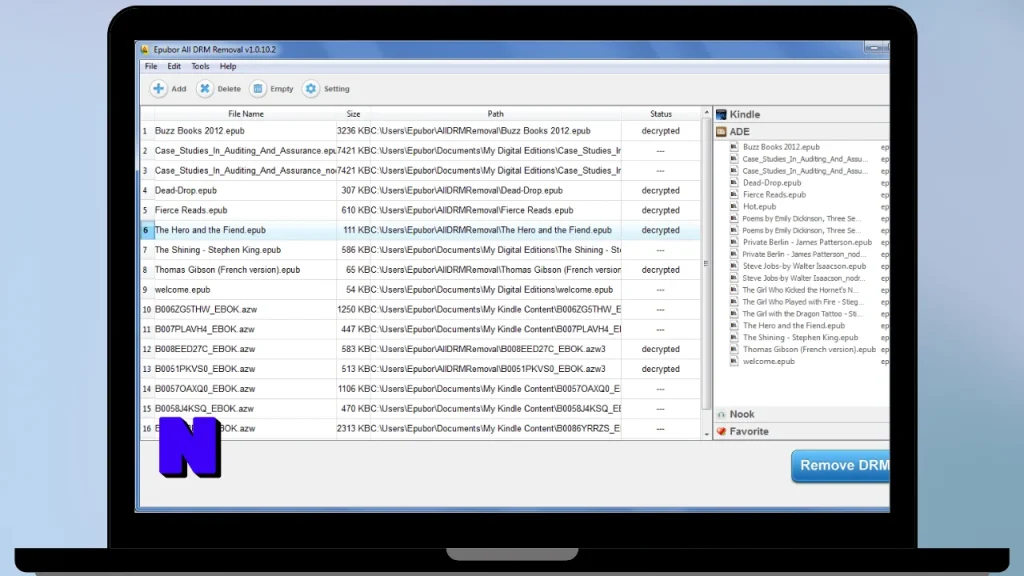This screenshot has height=576, width=1024.
Task: Click the Add button label
Action: (179, 89)
